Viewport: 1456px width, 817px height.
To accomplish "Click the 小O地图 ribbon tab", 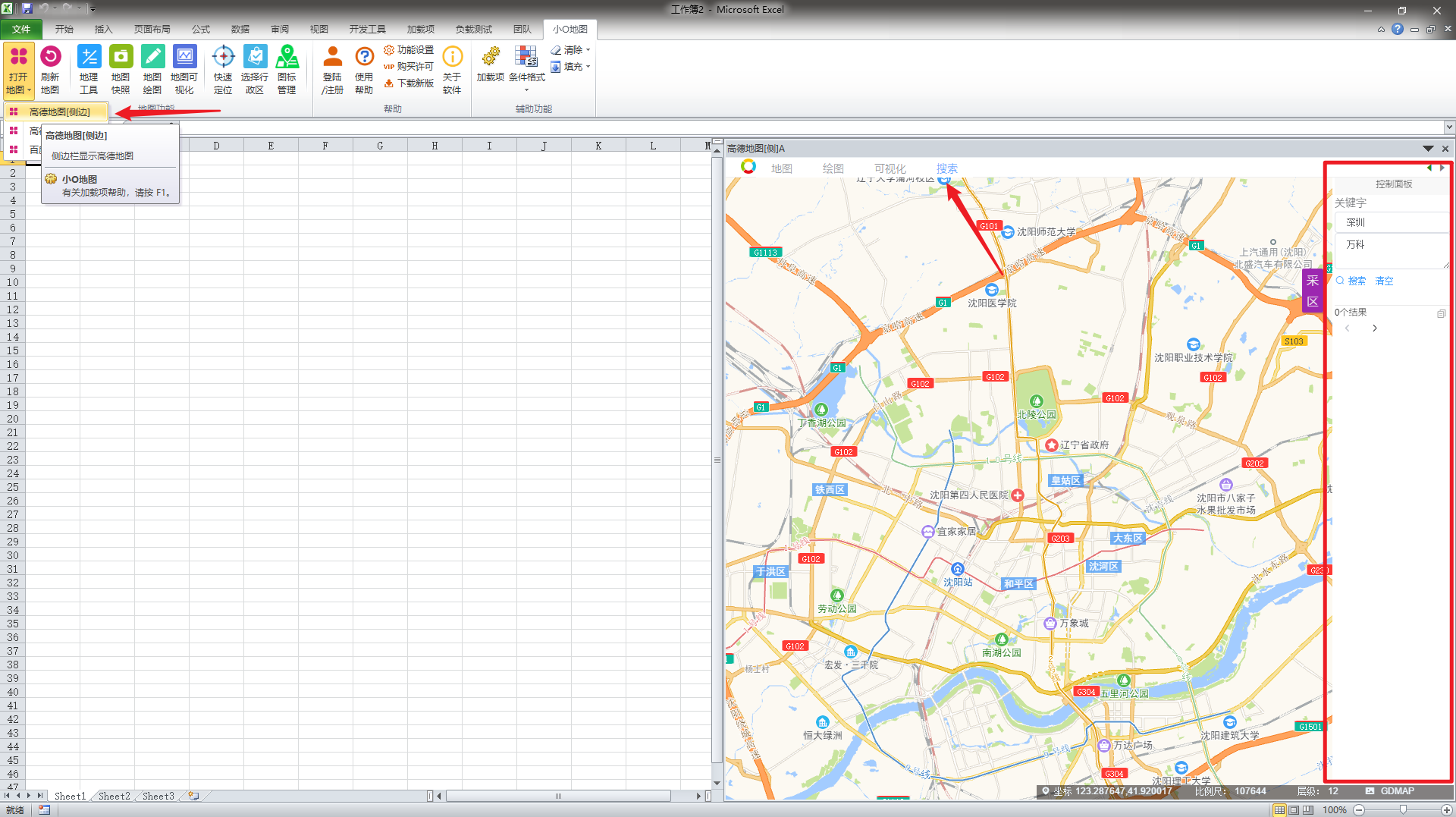I will (x=570, y=30).
